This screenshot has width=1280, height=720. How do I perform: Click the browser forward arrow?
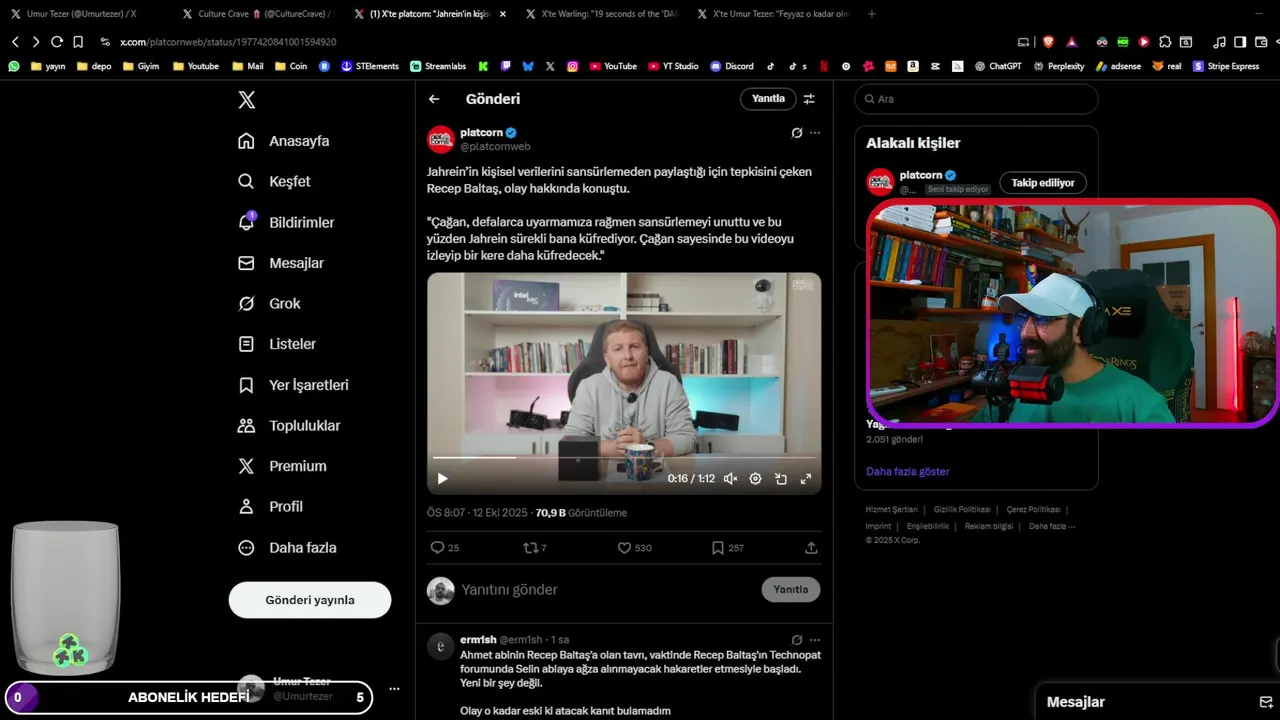click(x=36, y=42)
